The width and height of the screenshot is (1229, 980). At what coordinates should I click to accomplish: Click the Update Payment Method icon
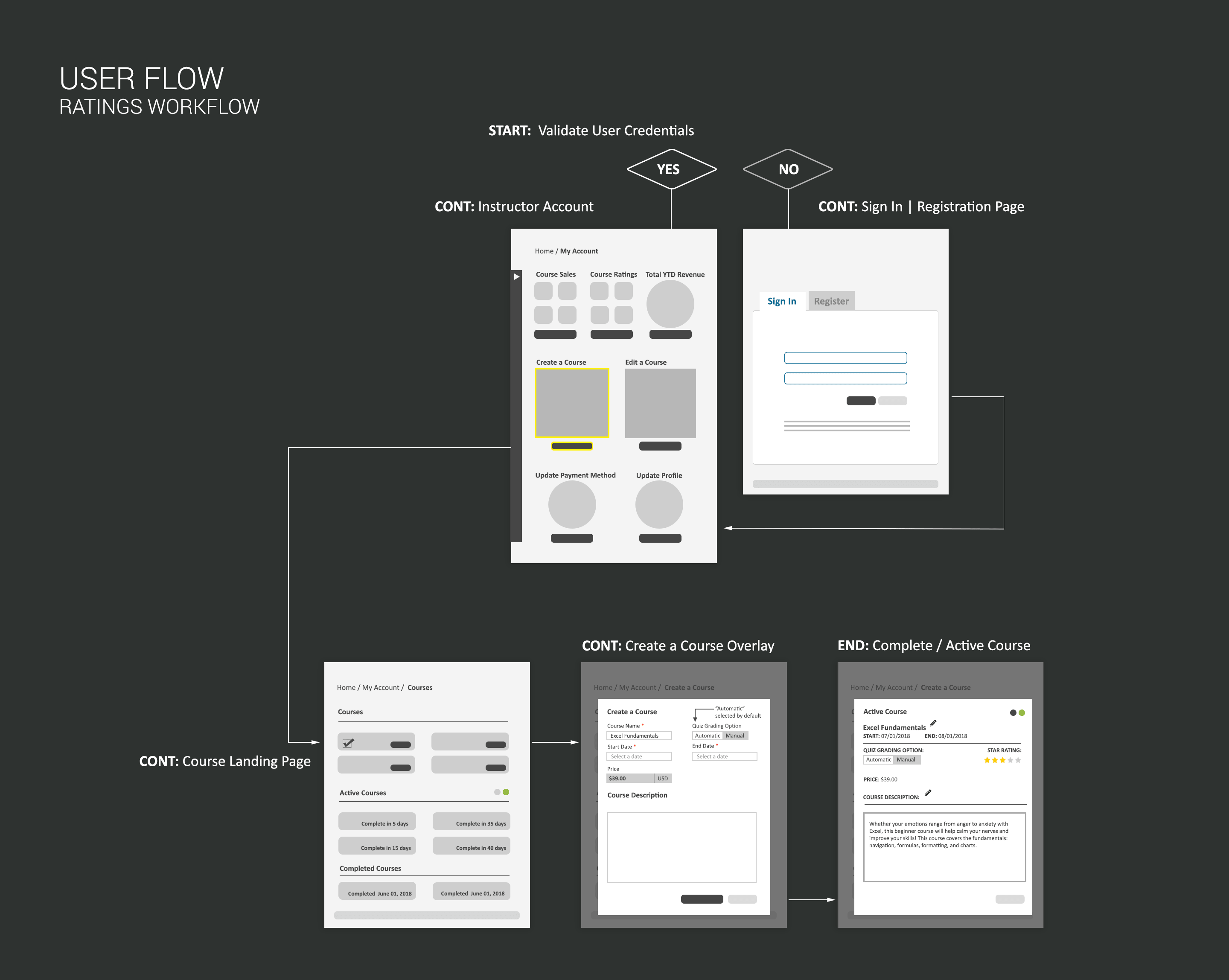[571, 509]
